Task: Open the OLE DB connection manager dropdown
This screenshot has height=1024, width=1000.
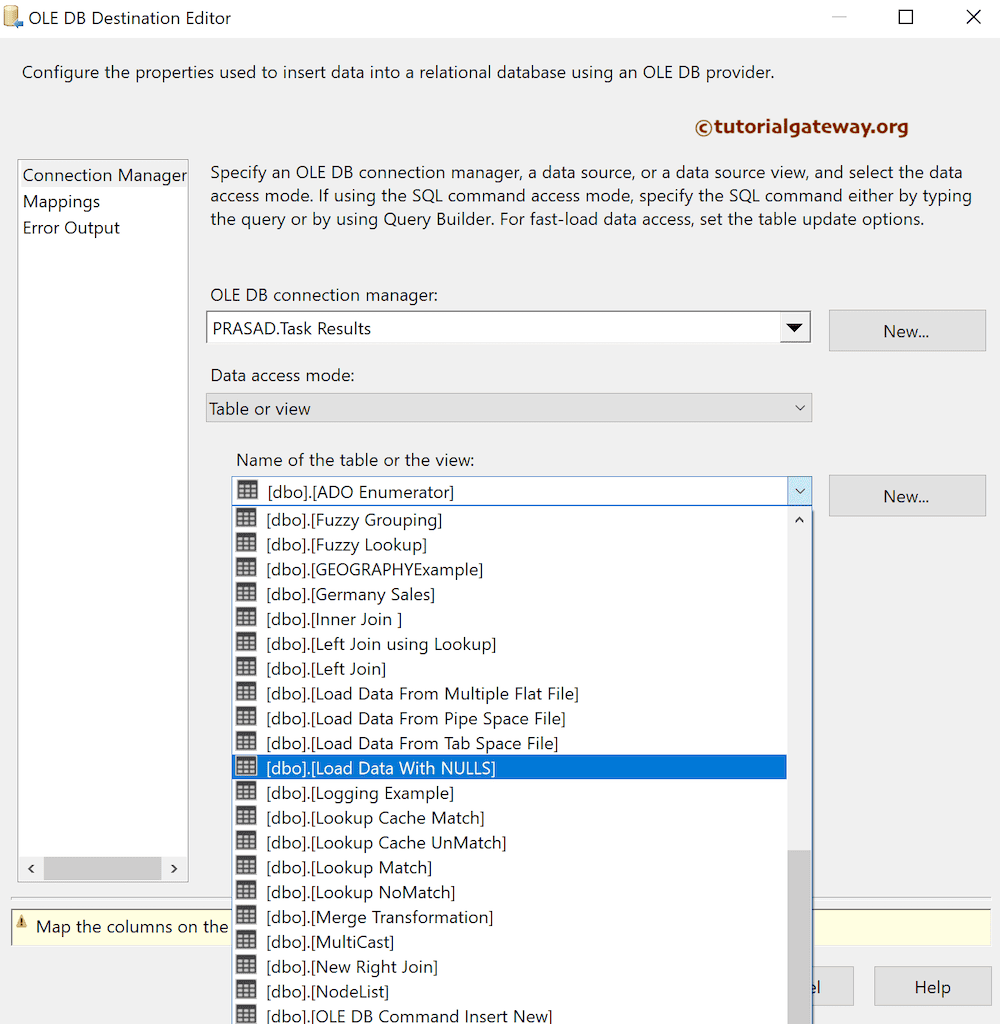Action: [795, 327]
